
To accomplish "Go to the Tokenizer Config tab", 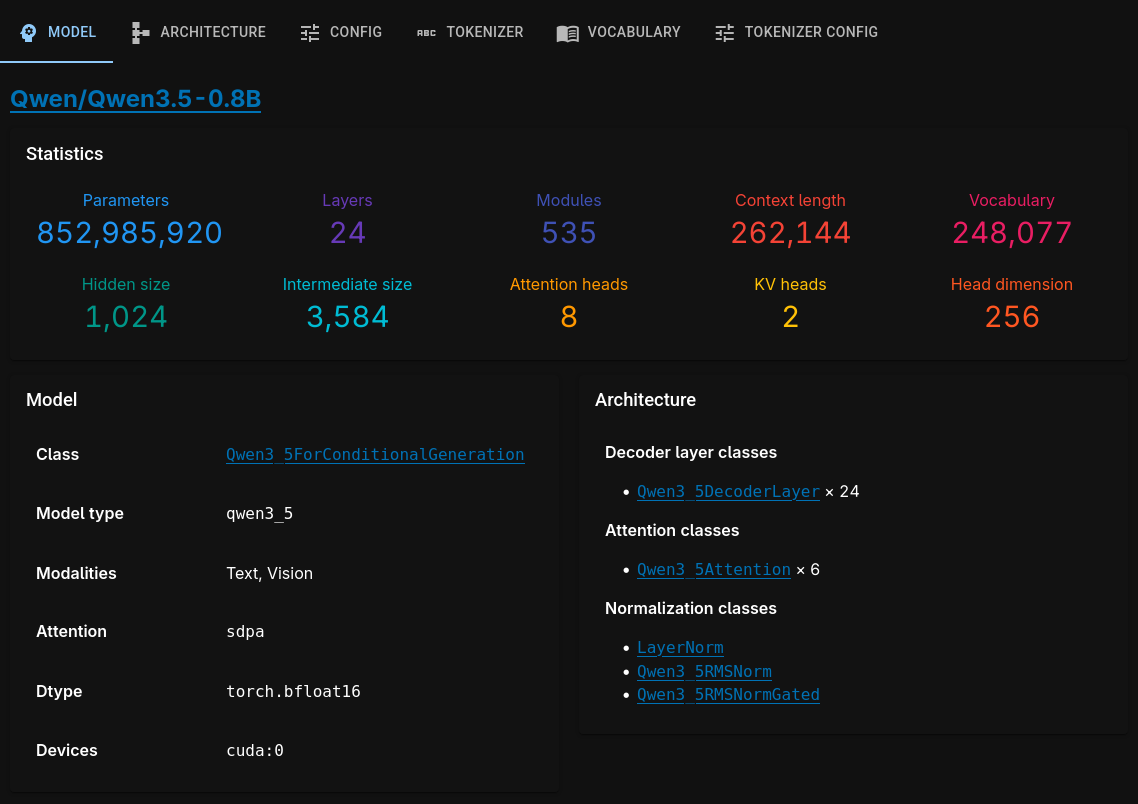I will [x=796, y=32].
